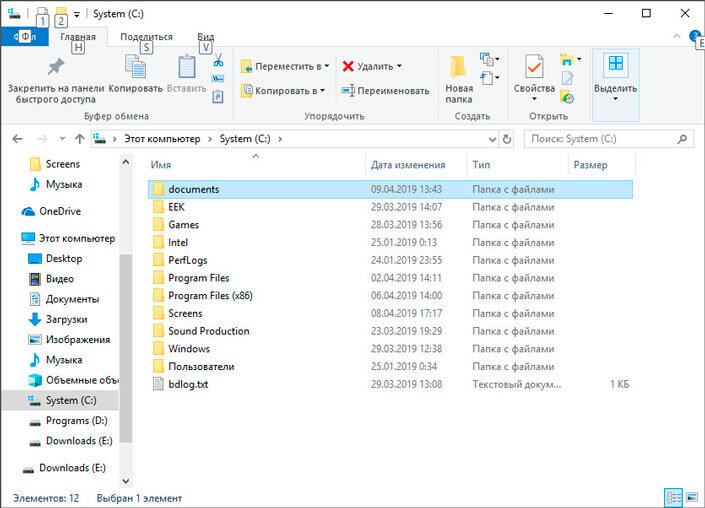Screen dimensions: 705x508
Task: Click the Pin to Quick Access icon
Action: click(x=56, y=67)
